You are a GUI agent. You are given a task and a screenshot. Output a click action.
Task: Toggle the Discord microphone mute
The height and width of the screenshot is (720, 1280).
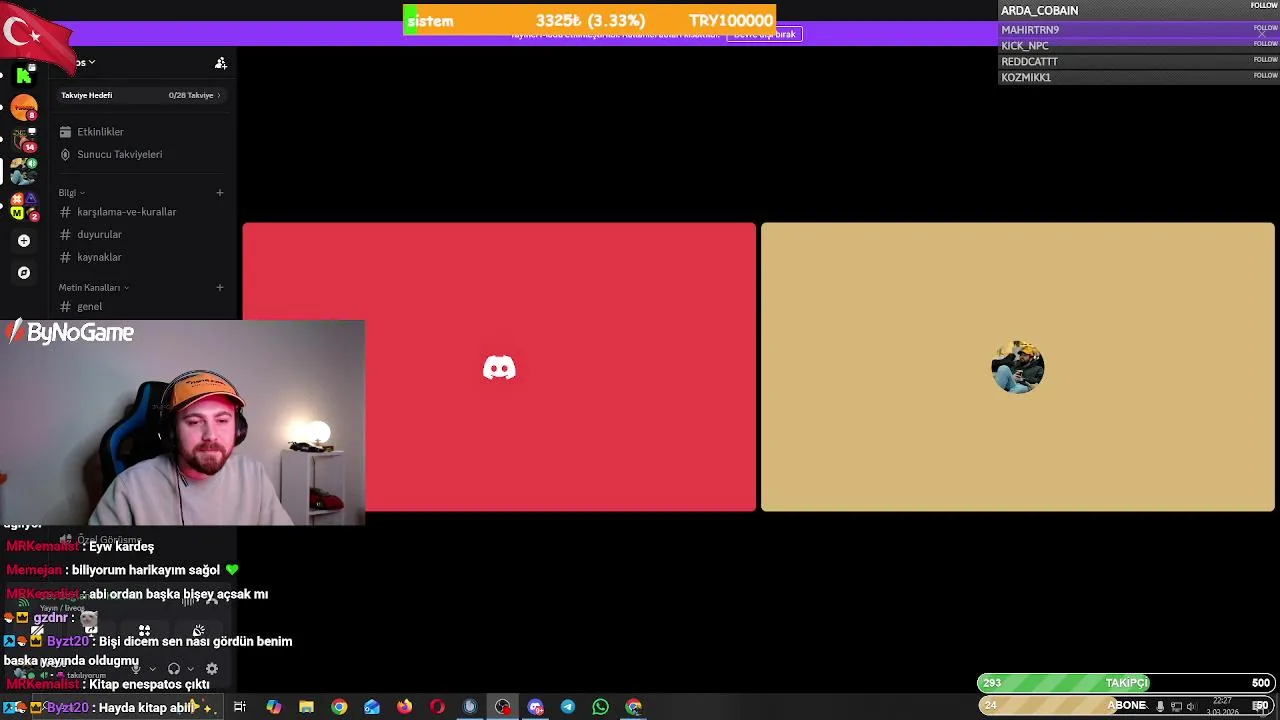click(x=136, y=669)
